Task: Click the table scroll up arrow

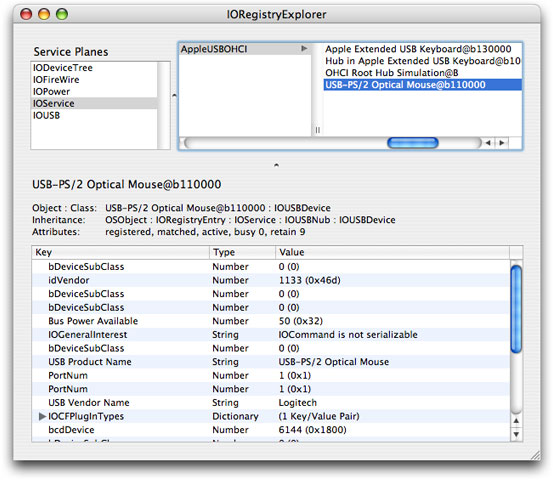Action: 516,421
